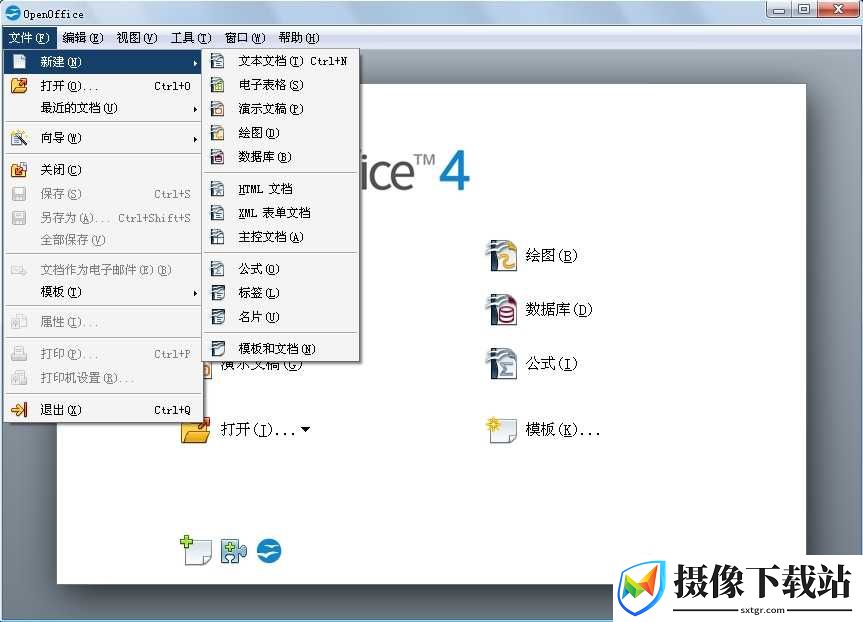
Task: Click the Draw icon on Start Center
Action: [x=501, y=255]
